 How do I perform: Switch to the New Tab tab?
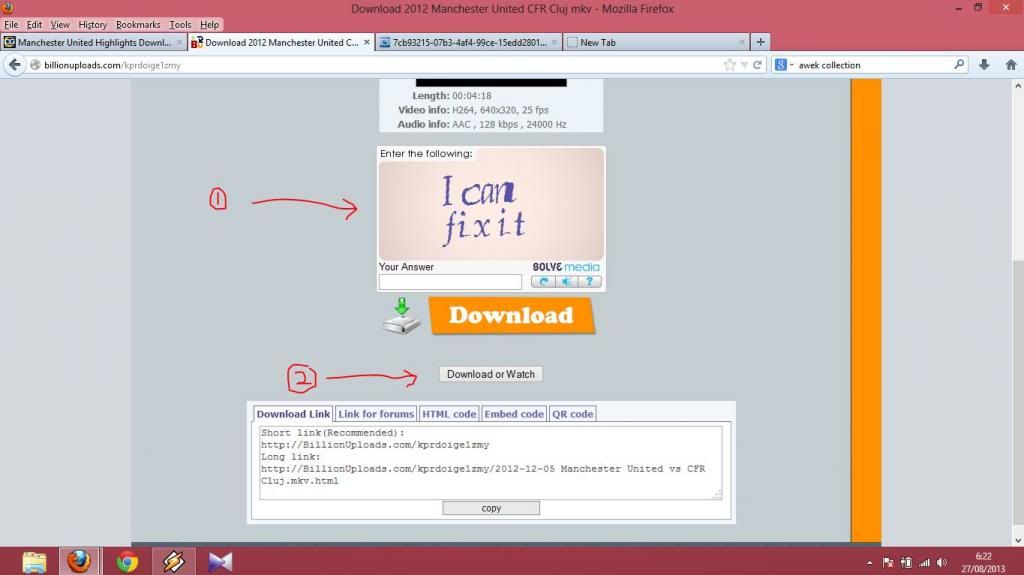(656, 42)
